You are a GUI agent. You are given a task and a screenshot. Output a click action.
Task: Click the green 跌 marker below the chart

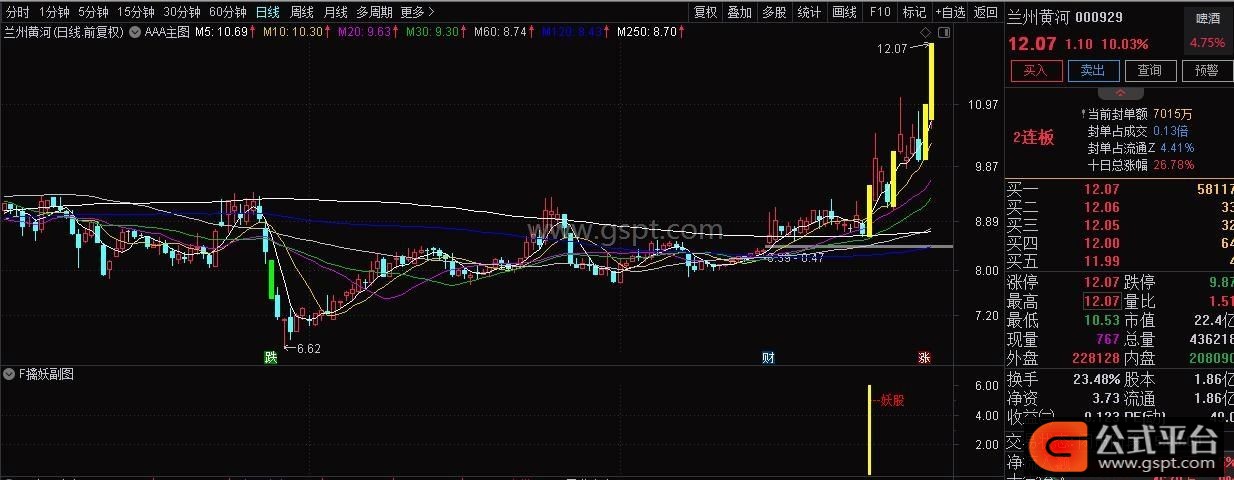pyautogui.click(x=270, y=357)
